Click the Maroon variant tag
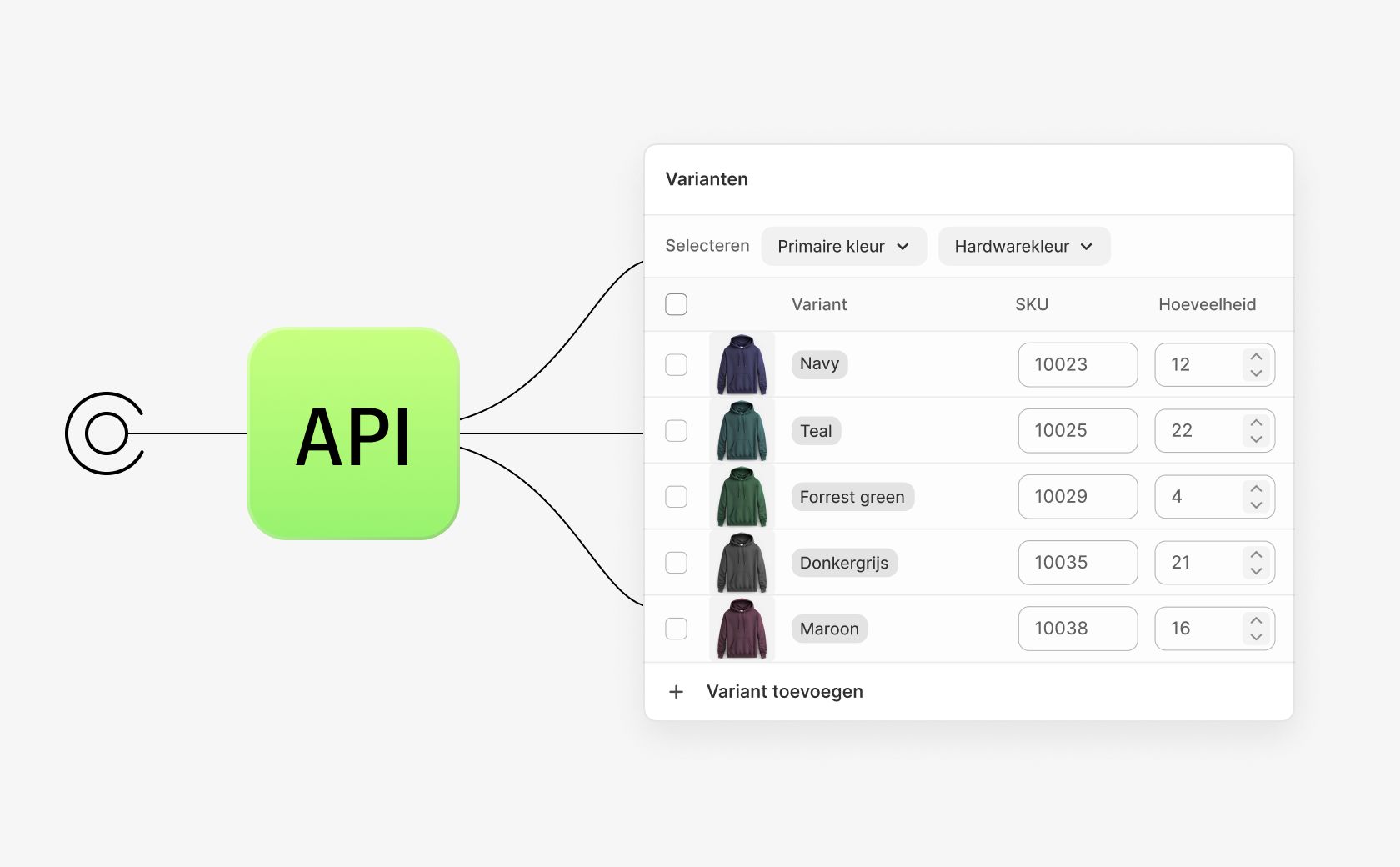The image size is (1400, 867). (x=829, y=629)
